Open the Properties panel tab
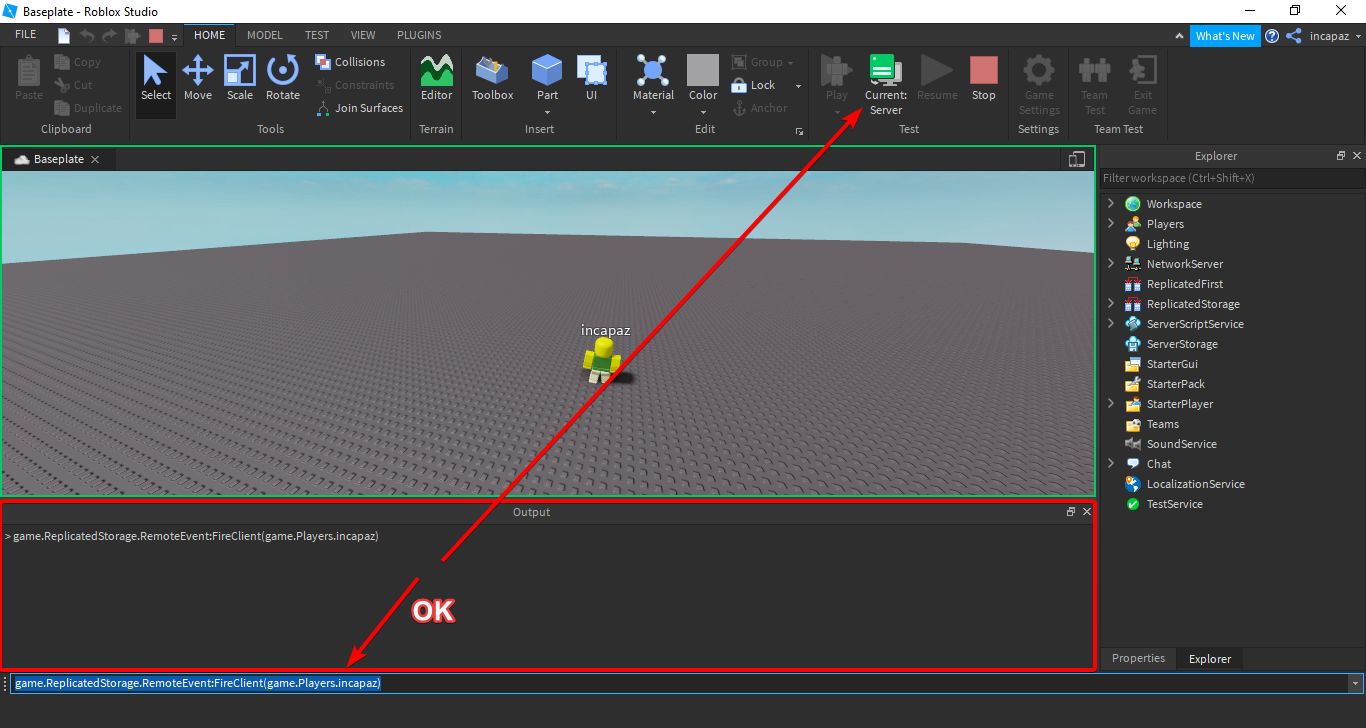Screen dimensions: 1366x728 1138,658
